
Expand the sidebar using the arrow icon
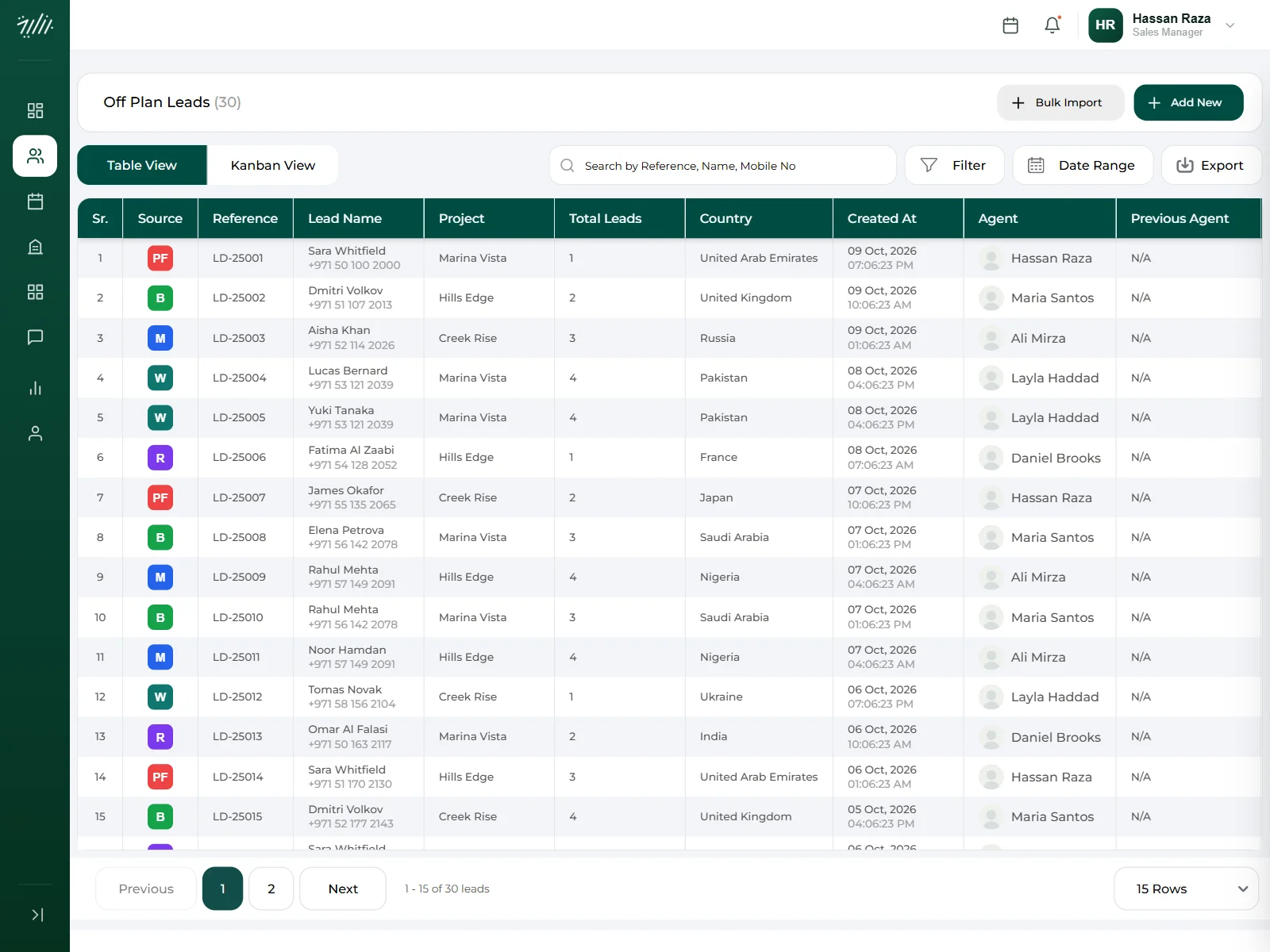click(x=37, y=915)
